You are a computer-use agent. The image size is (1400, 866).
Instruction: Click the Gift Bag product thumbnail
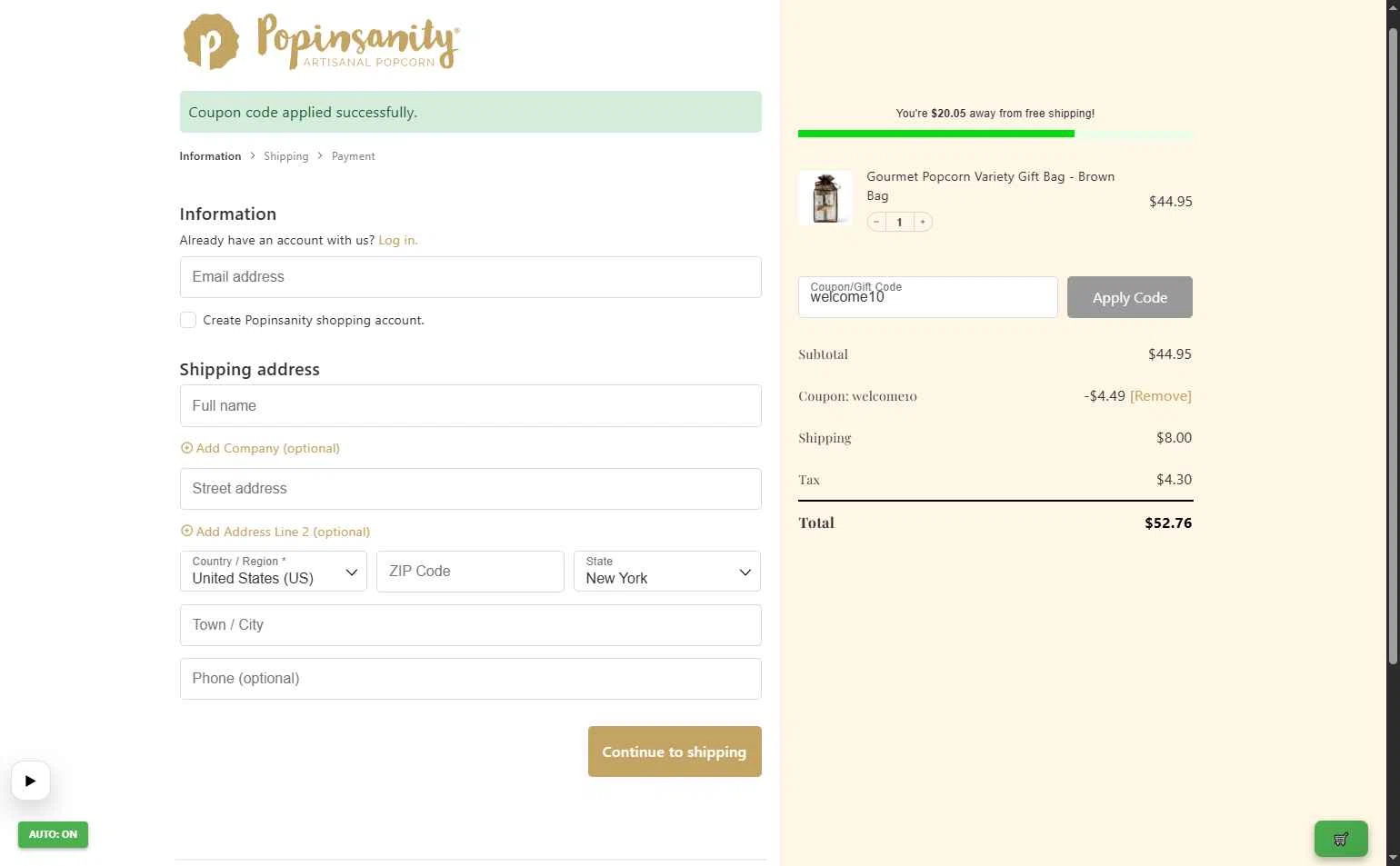click(825, 197)
